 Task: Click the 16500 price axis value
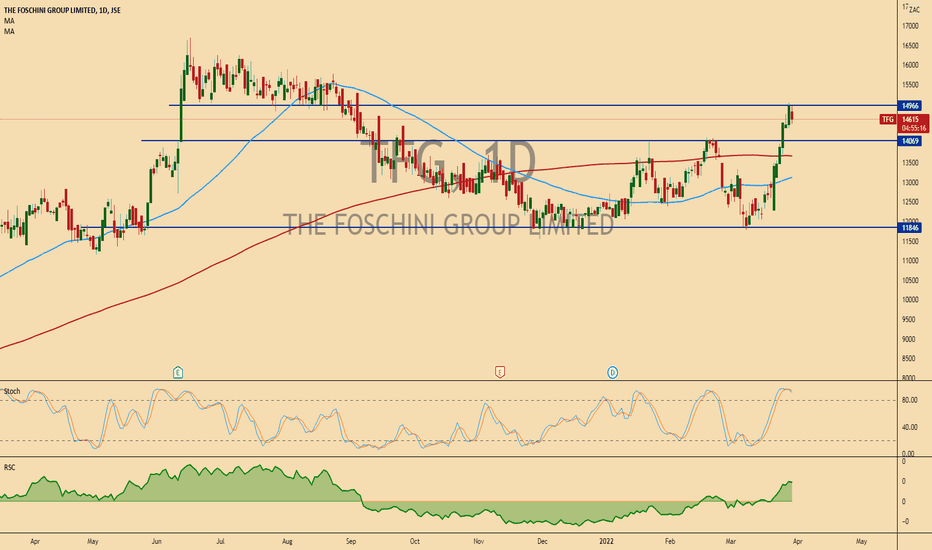pyautogui.click(x=910, y=46)
